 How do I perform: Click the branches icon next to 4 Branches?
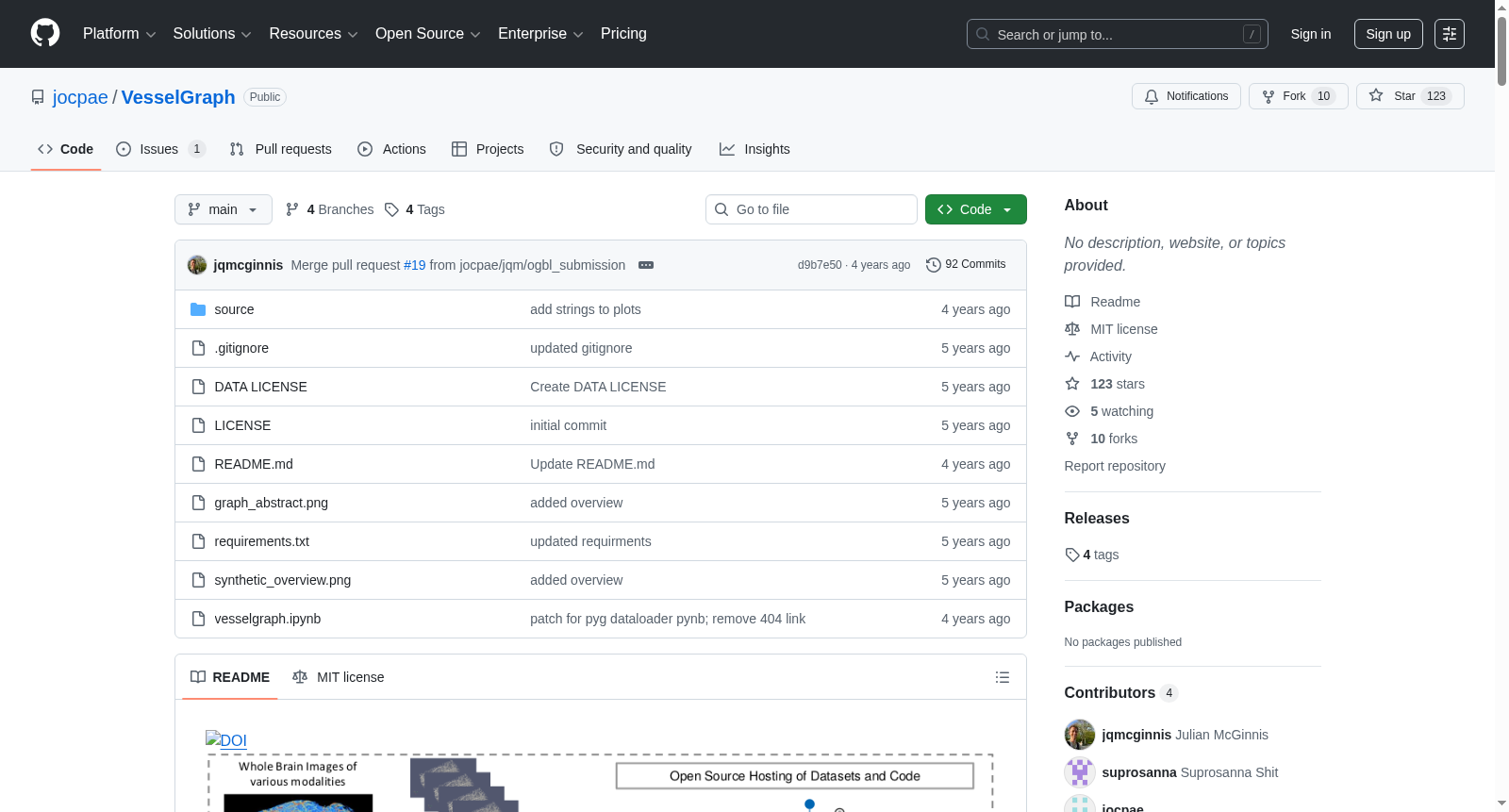coord(292,209)
